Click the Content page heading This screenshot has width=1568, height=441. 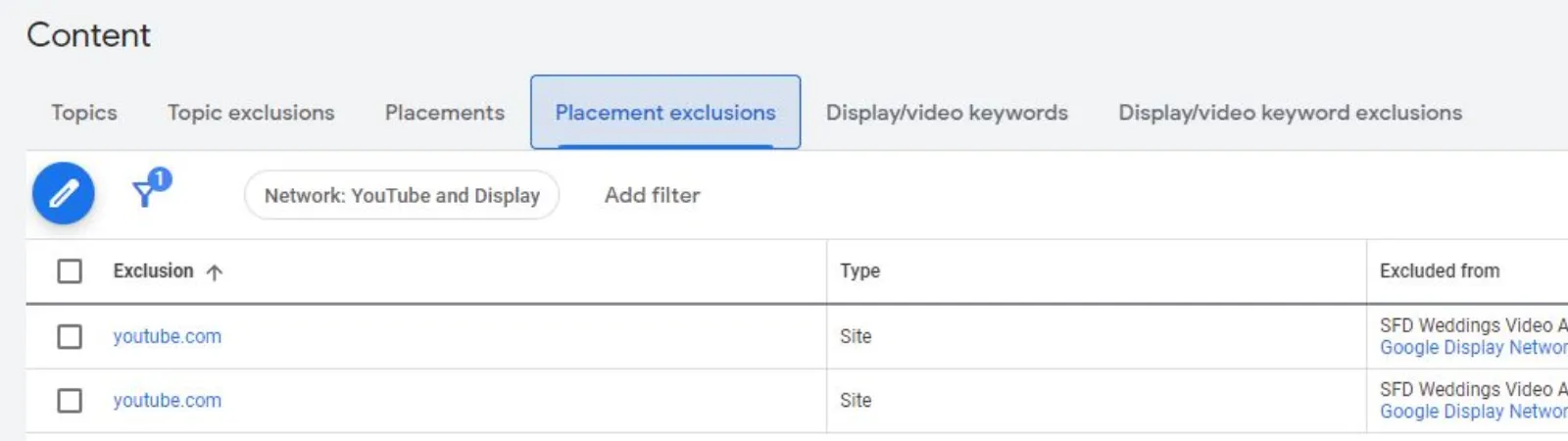pyautogui.click(x=88, y=35)
